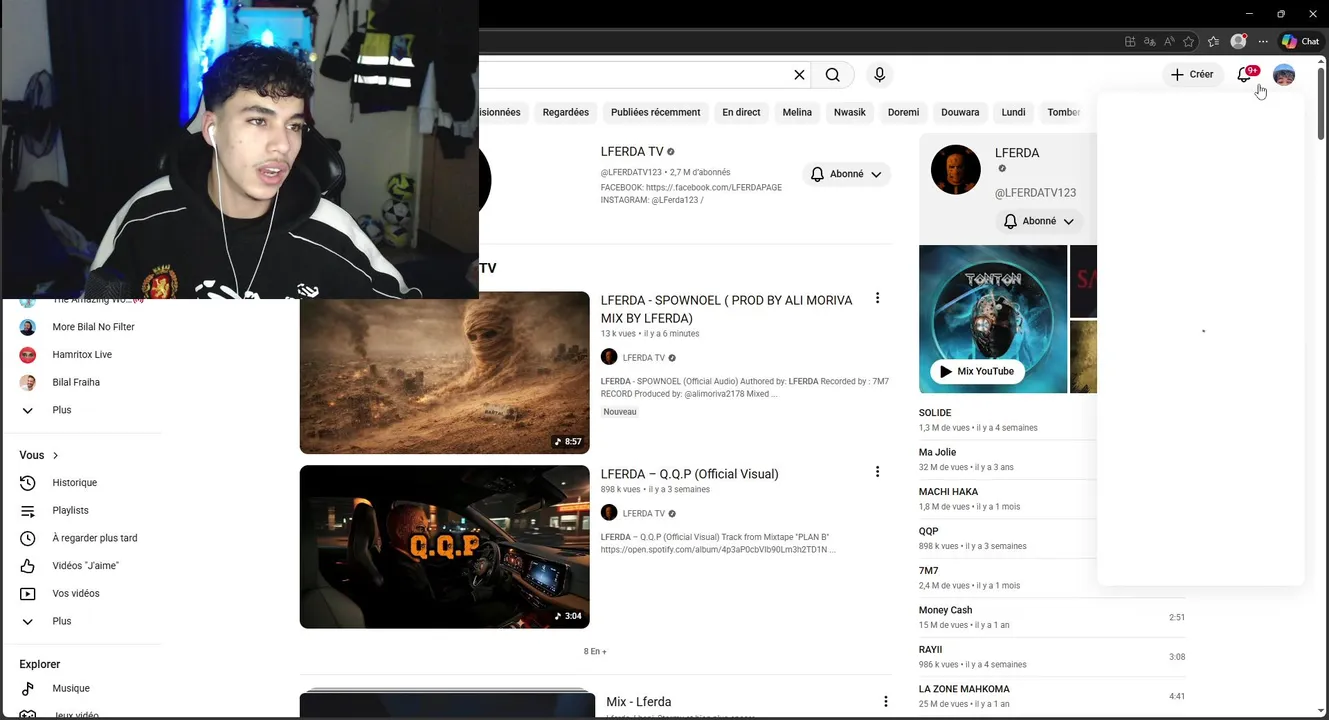Open LFERDA - SPOWNOEL video title
The image size is (1329, 720).
727,309
